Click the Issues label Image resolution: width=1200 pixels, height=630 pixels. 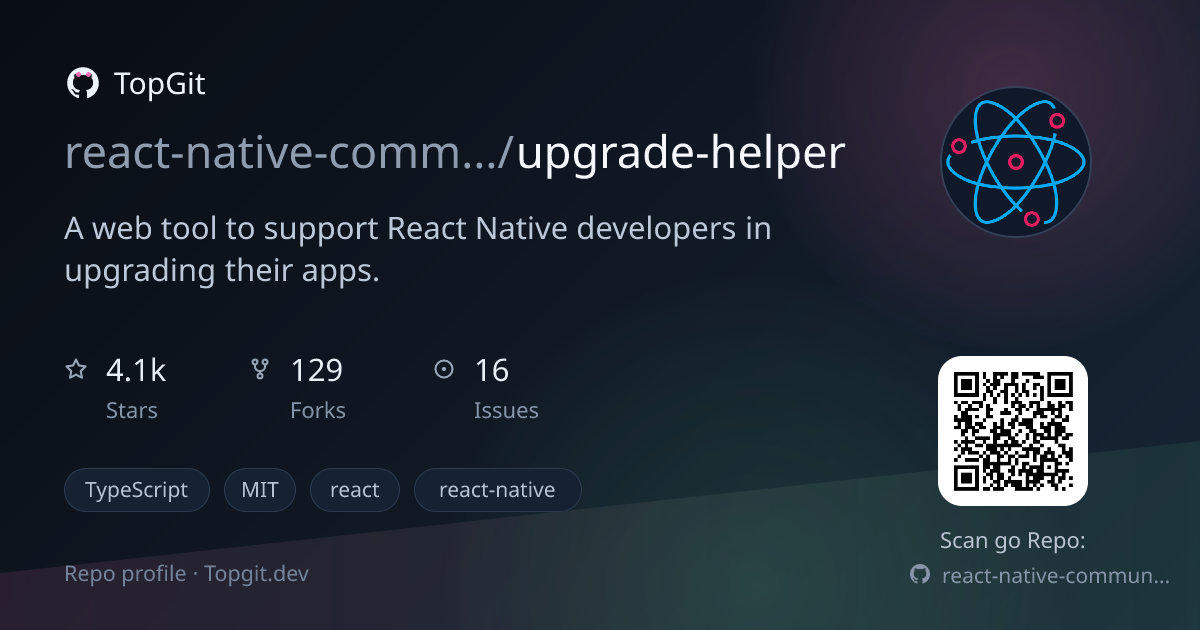(x=506, y=410)
